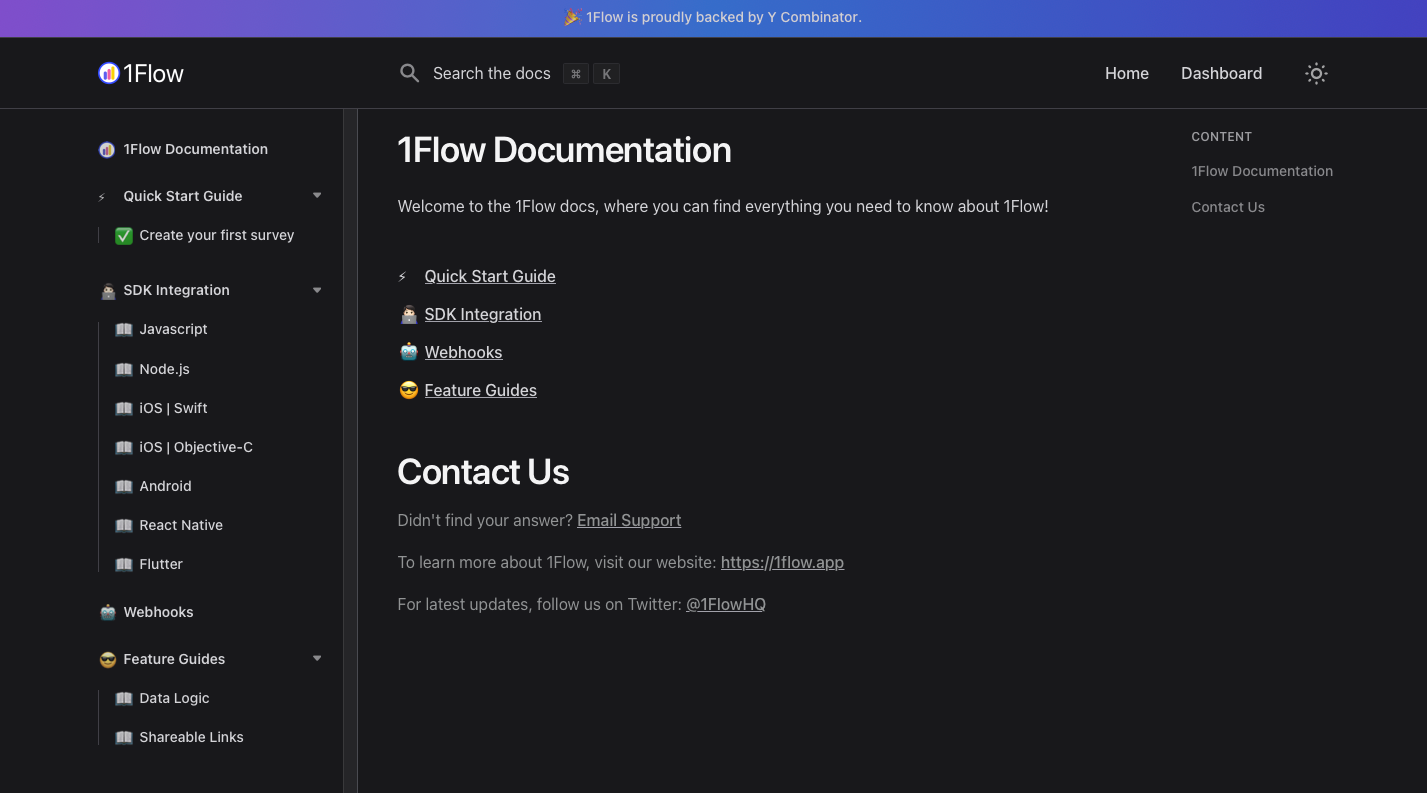Viewport: 1427px width, 793px height.
Task: Click the 1Flow brand name in header
Action: coord(154,73)
